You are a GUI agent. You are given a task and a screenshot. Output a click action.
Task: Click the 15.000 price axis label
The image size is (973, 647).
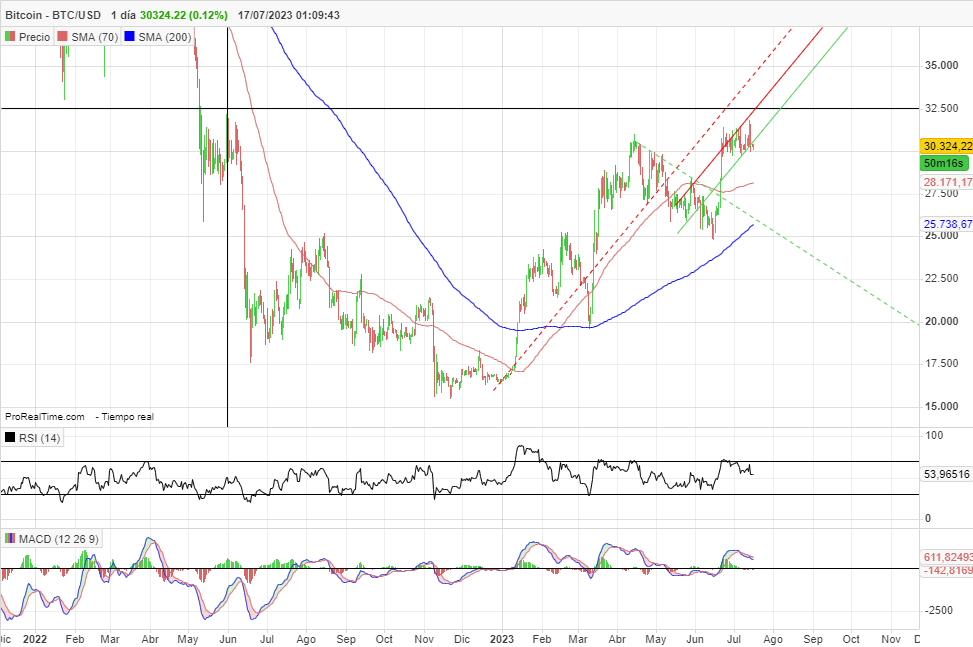[941, 406]
